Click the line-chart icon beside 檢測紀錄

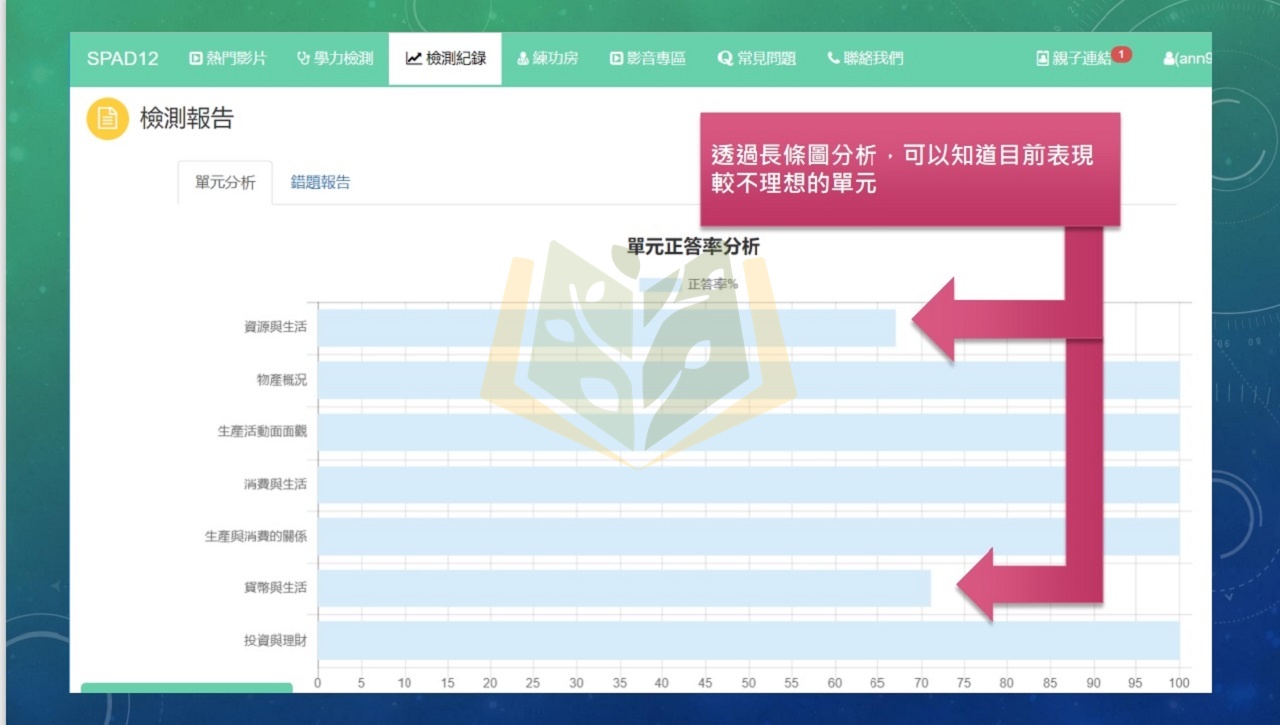413,59
